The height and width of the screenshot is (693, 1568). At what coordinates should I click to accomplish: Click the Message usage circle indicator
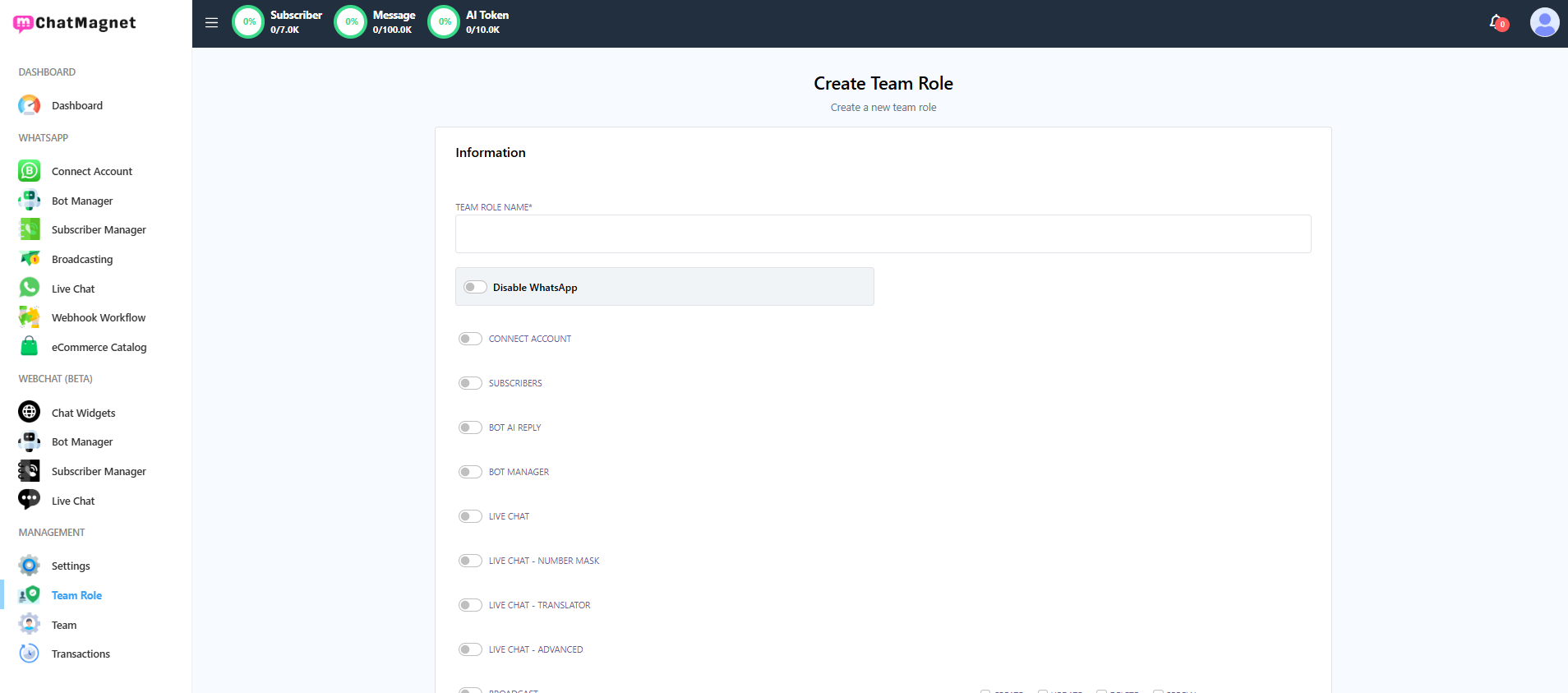pos(351,22)
